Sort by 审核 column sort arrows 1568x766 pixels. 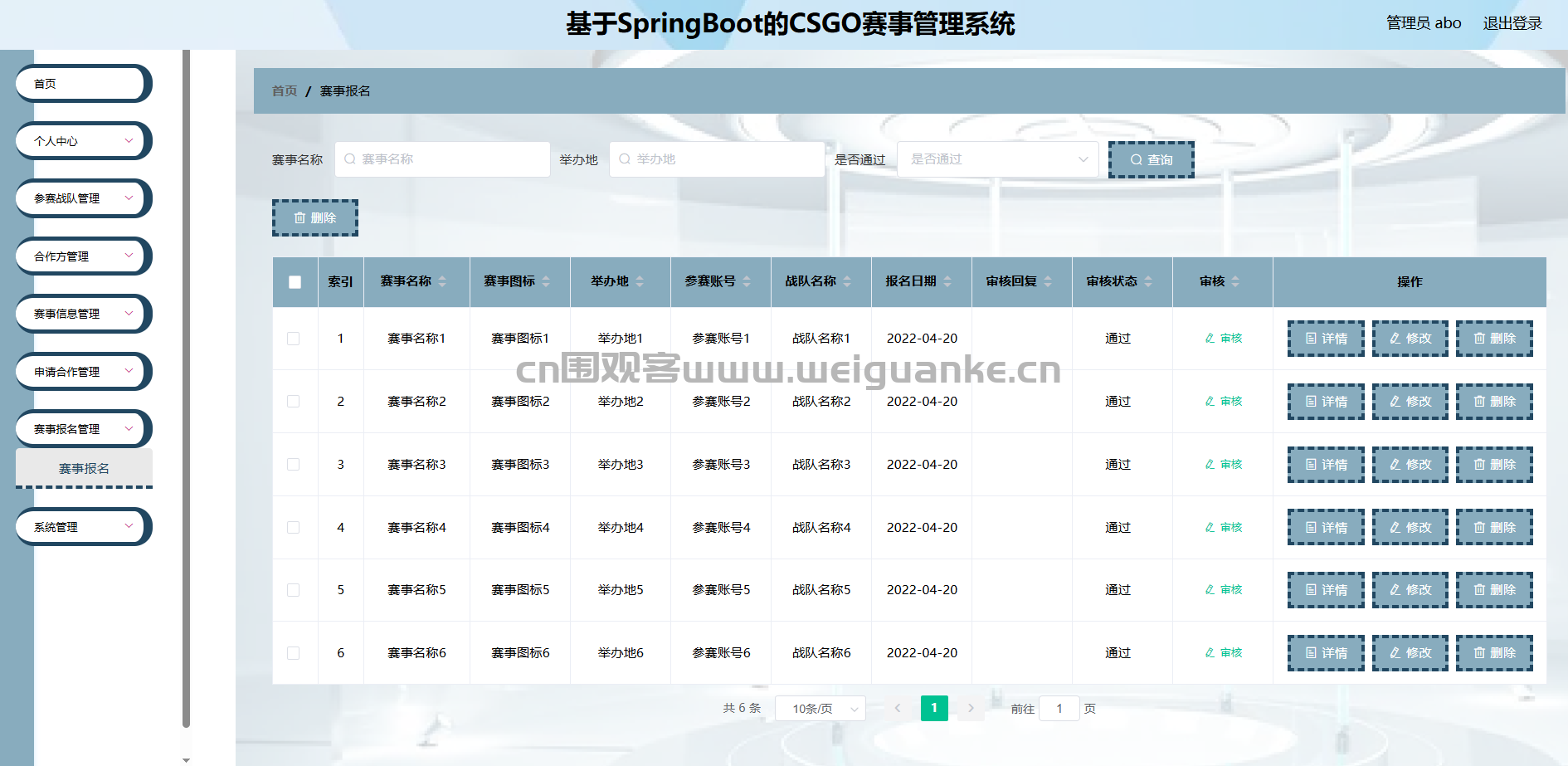1235,282
